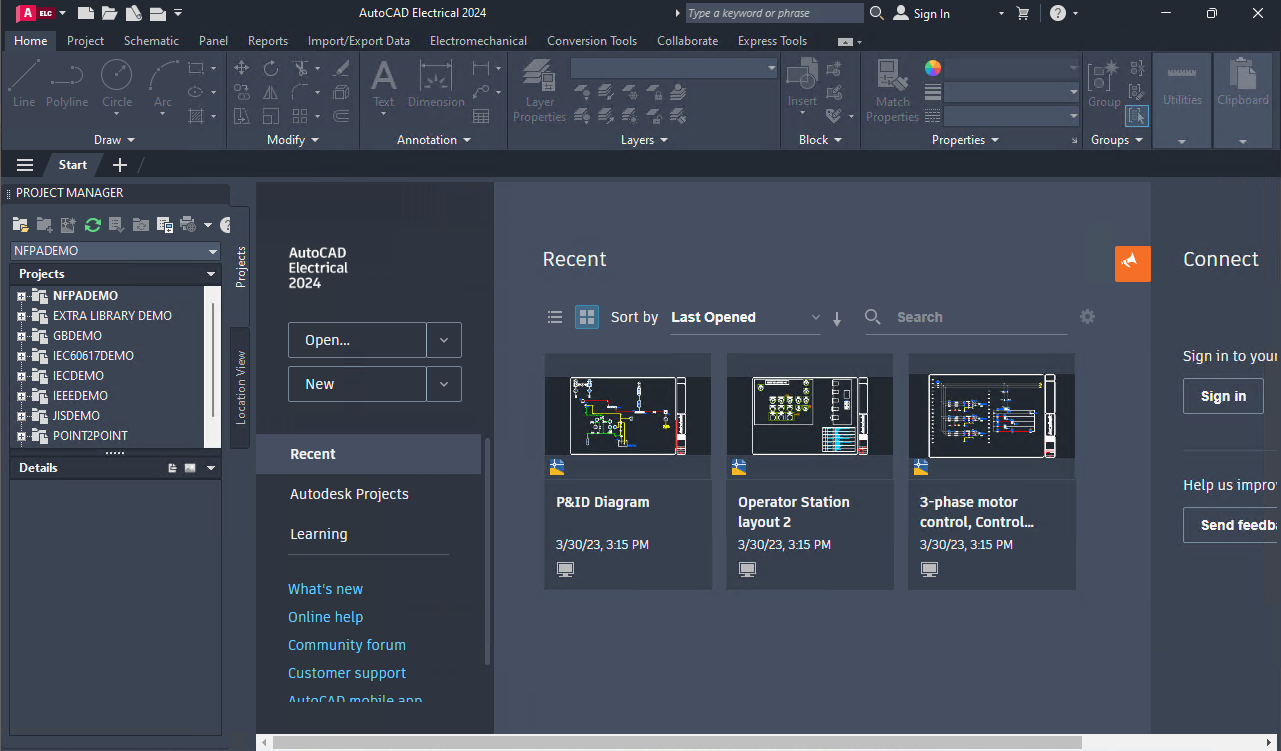Click the Object Color wheel in Properties panel
This screenshot has width=1281, height=751.
[x=932, y=68]
